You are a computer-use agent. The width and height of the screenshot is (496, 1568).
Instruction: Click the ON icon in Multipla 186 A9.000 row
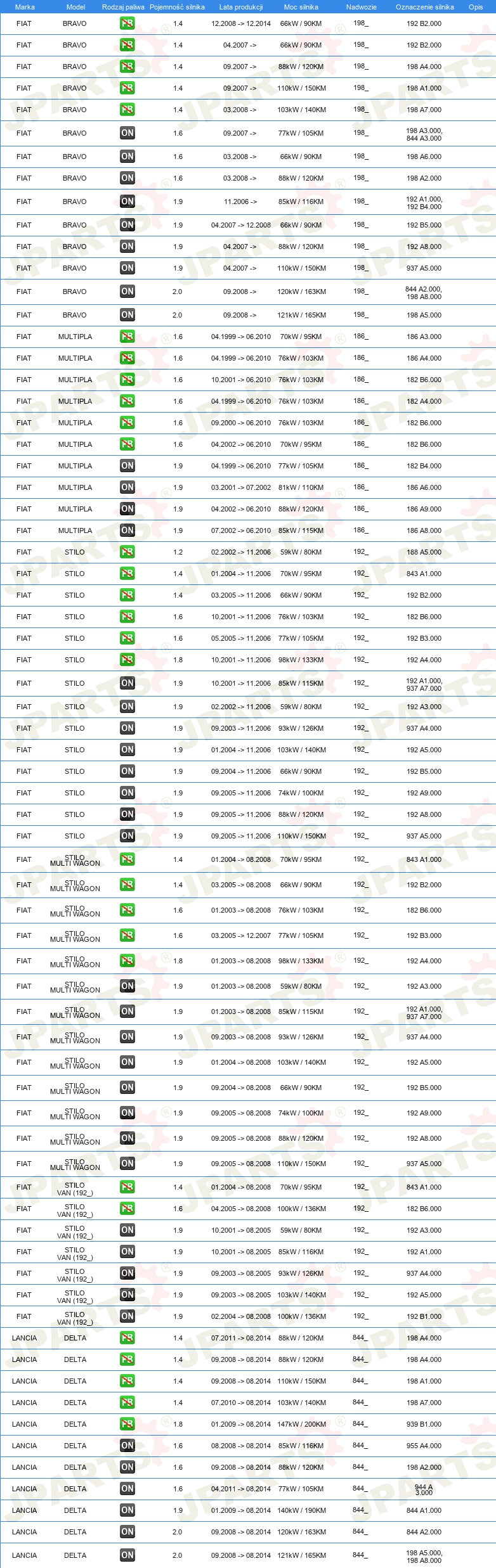[127, 509]
